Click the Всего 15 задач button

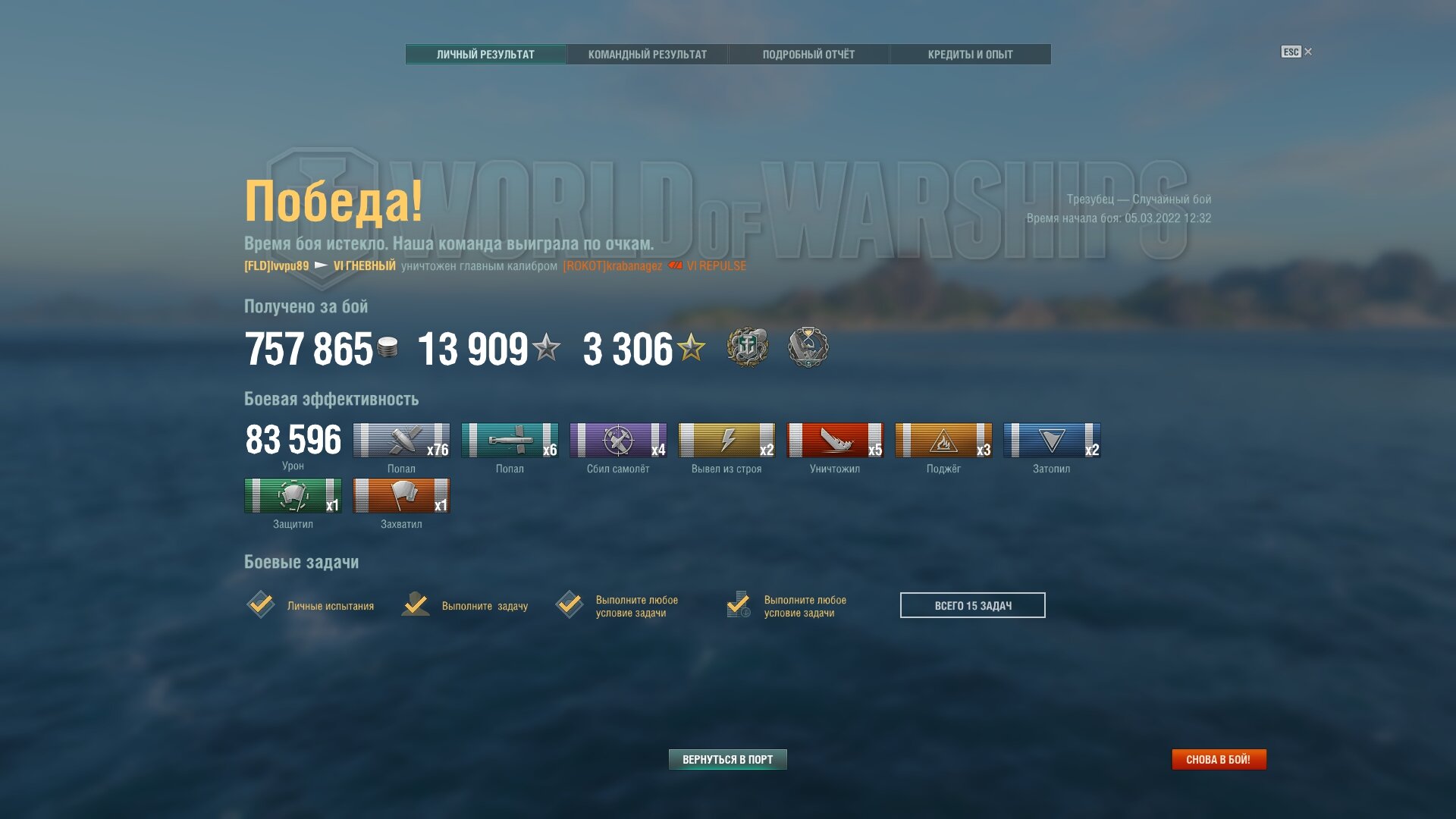[973, 605]
